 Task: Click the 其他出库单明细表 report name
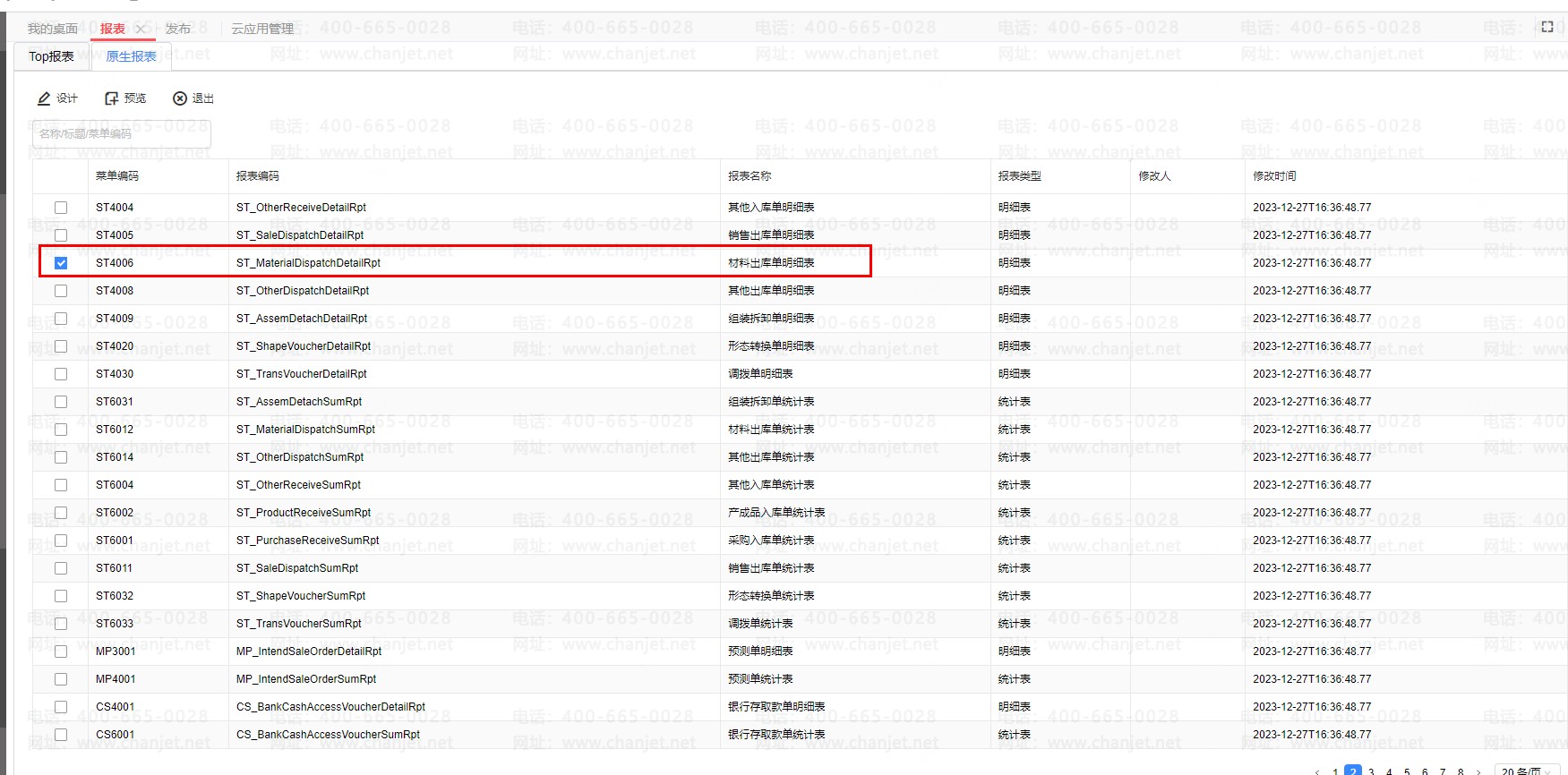(771, 291)
